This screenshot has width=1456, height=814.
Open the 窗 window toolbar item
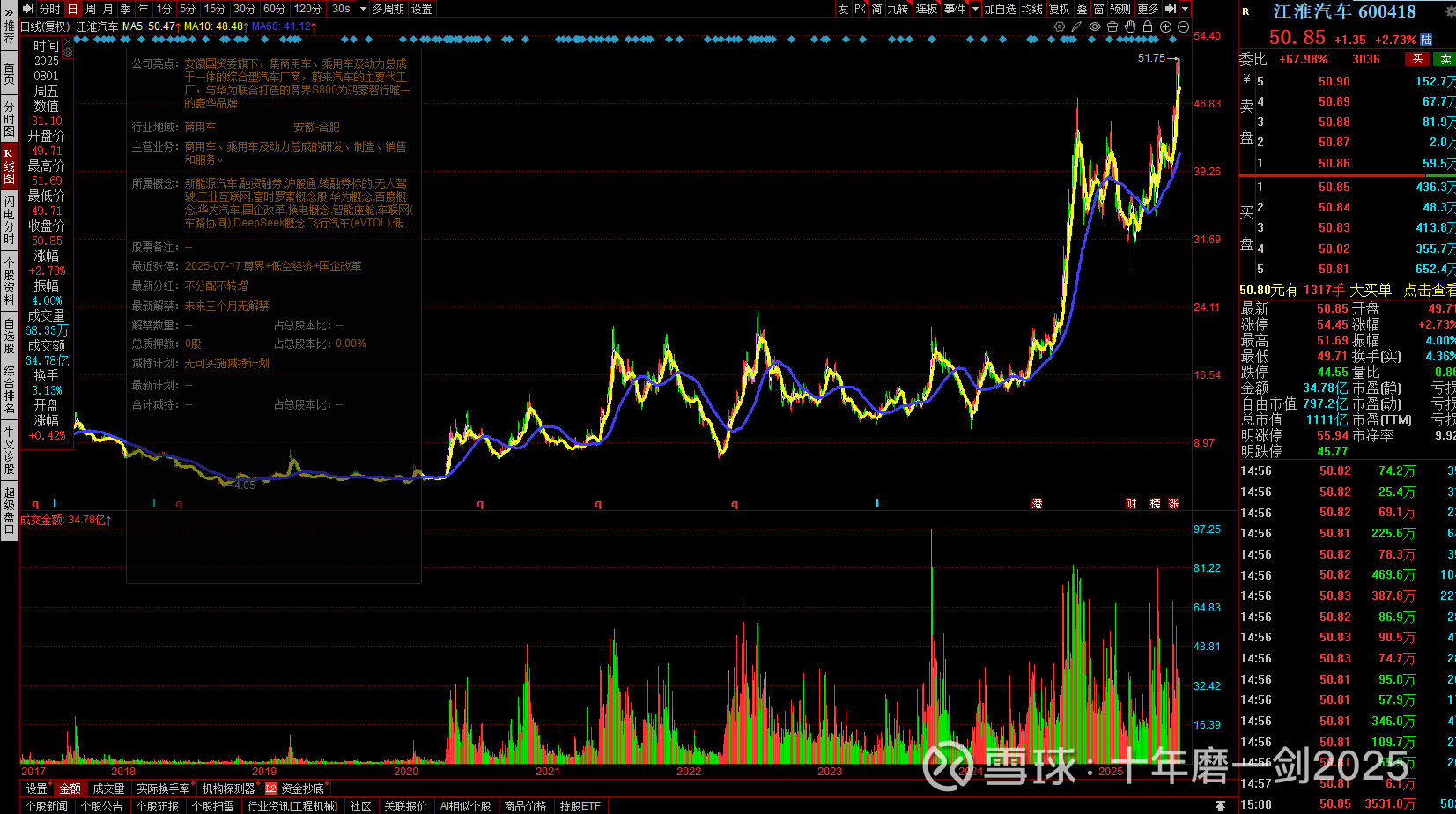[1098, 9]
